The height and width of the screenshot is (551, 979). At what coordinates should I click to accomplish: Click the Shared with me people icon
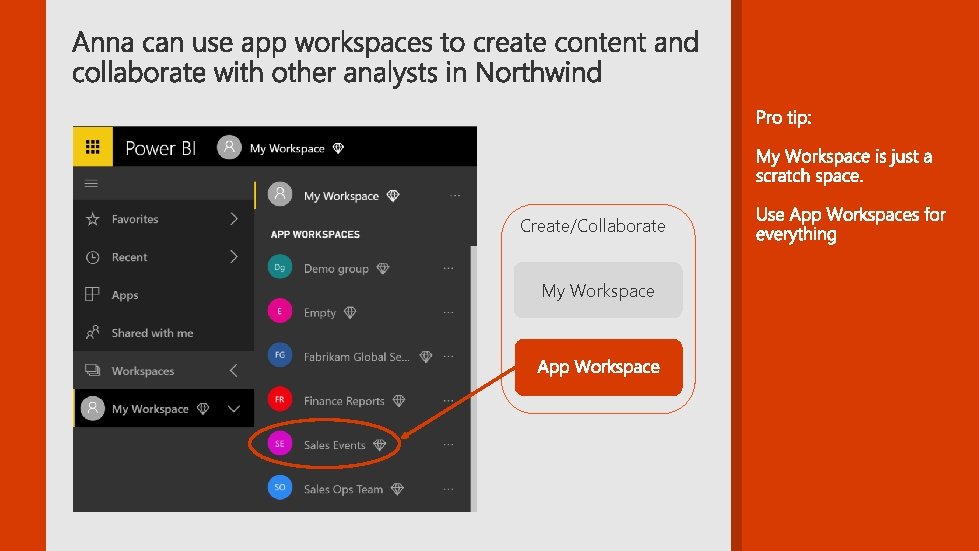(x=92, y=333)
